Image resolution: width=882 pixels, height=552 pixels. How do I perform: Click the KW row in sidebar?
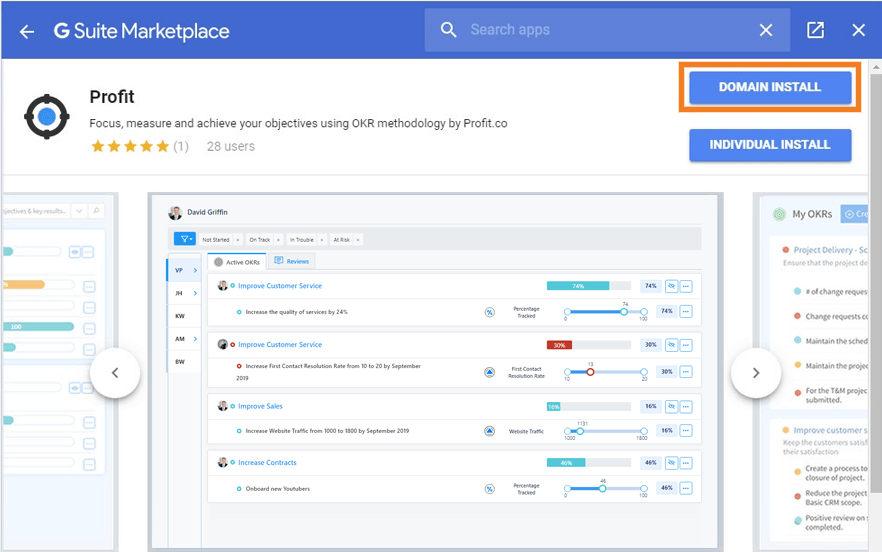183,316
